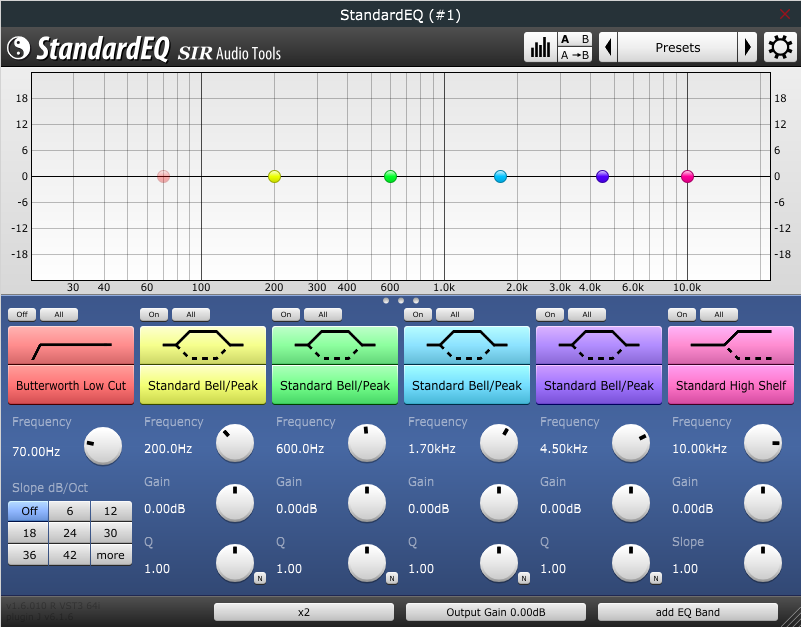Click All button above purple band
Image resolution: width=801 pixels, height=627 pixels.
(587, 314)
